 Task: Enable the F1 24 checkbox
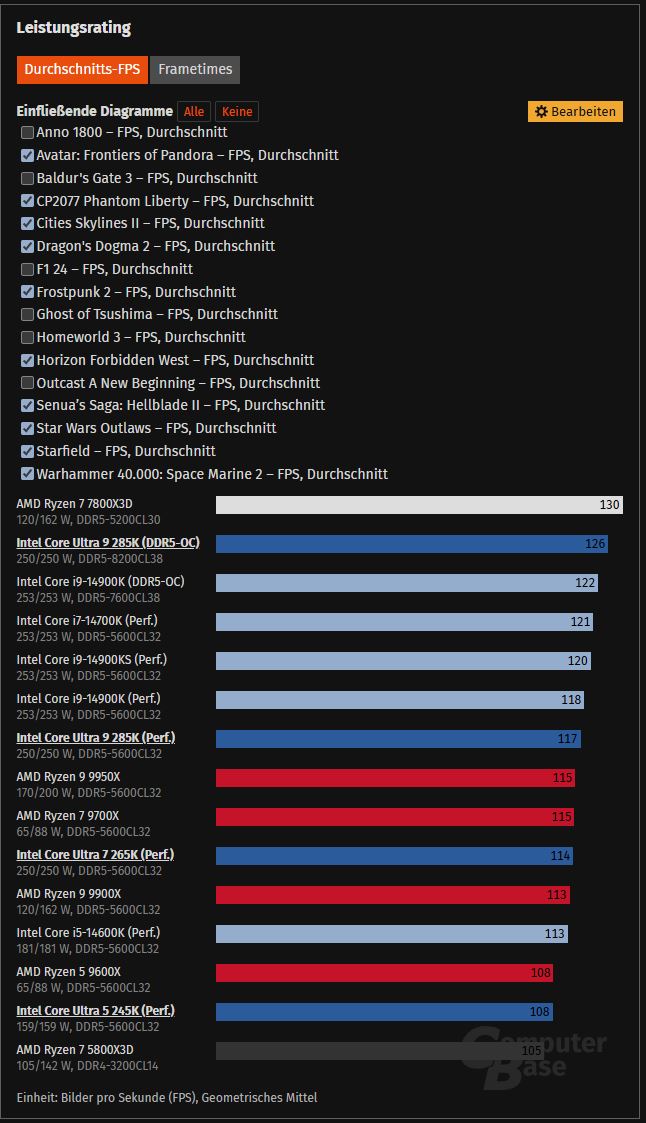[27, 269]
